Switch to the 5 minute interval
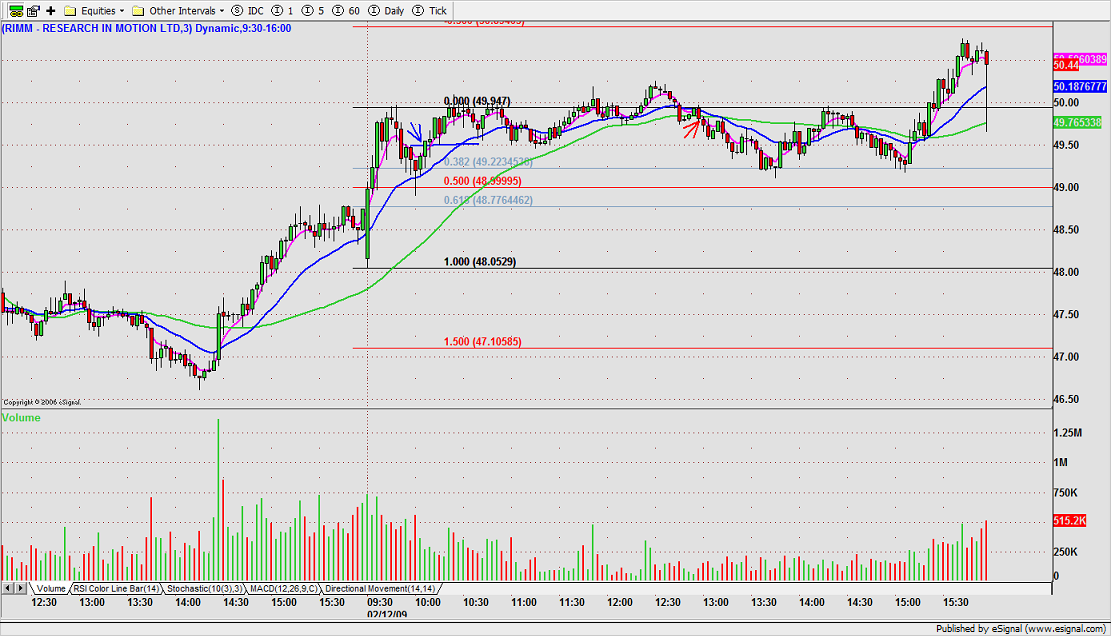Viewport: 1111px width, 636px height. [313, 11]
